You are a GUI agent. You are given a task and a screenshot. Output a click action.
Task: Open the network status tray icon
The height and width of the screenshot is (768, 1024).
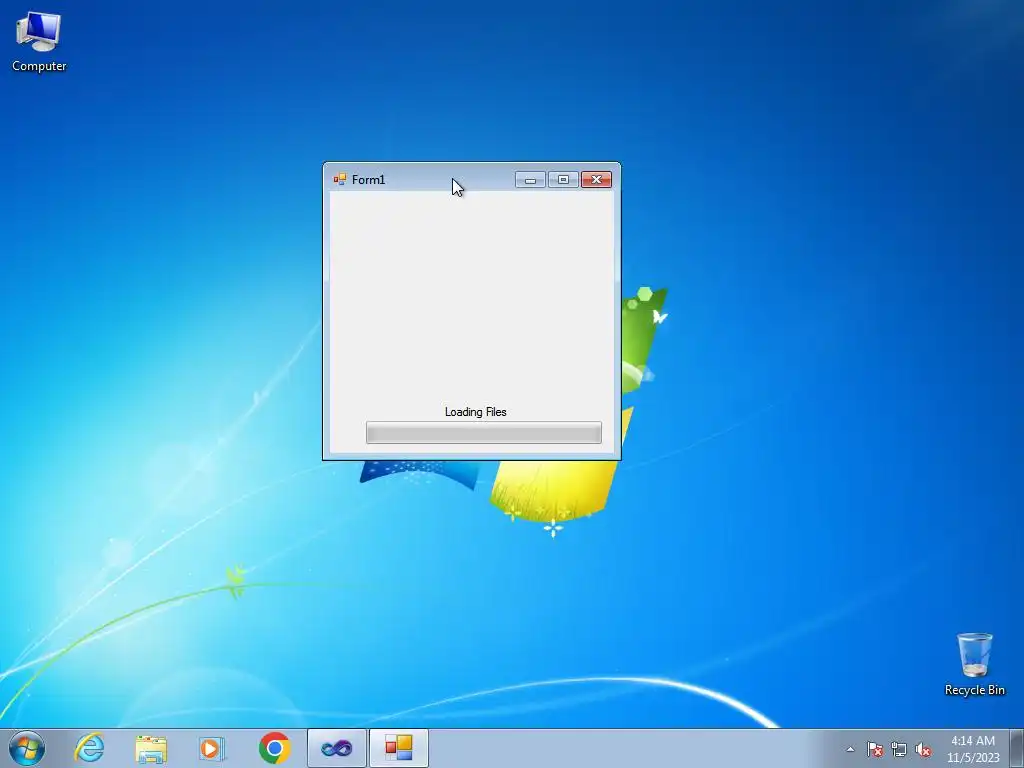point(899,749)
